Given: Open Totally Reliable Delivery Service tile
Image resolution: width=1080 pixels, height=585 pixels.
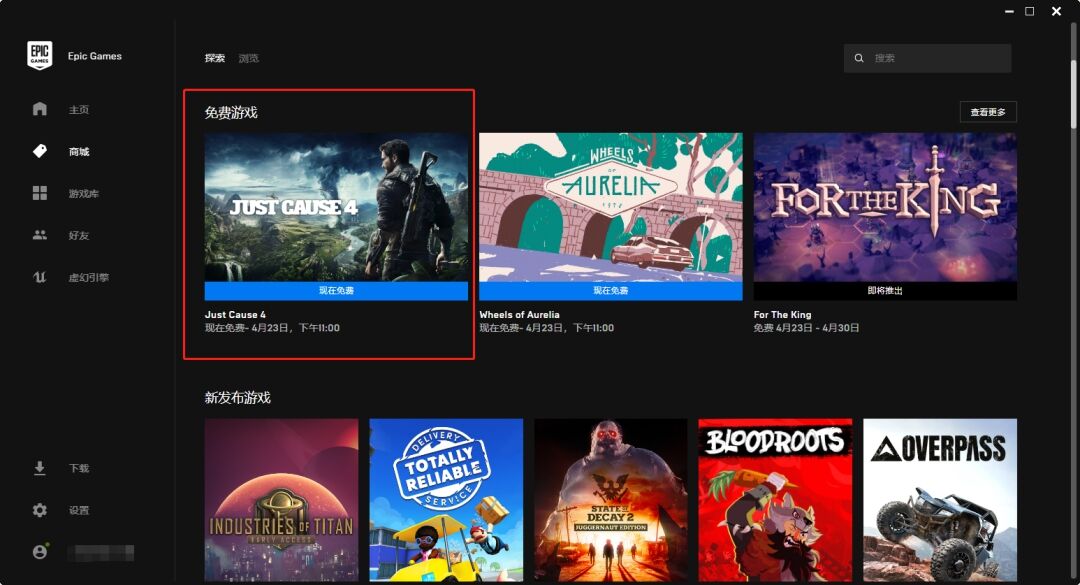Looking at the screenshot, I should 446,500.
